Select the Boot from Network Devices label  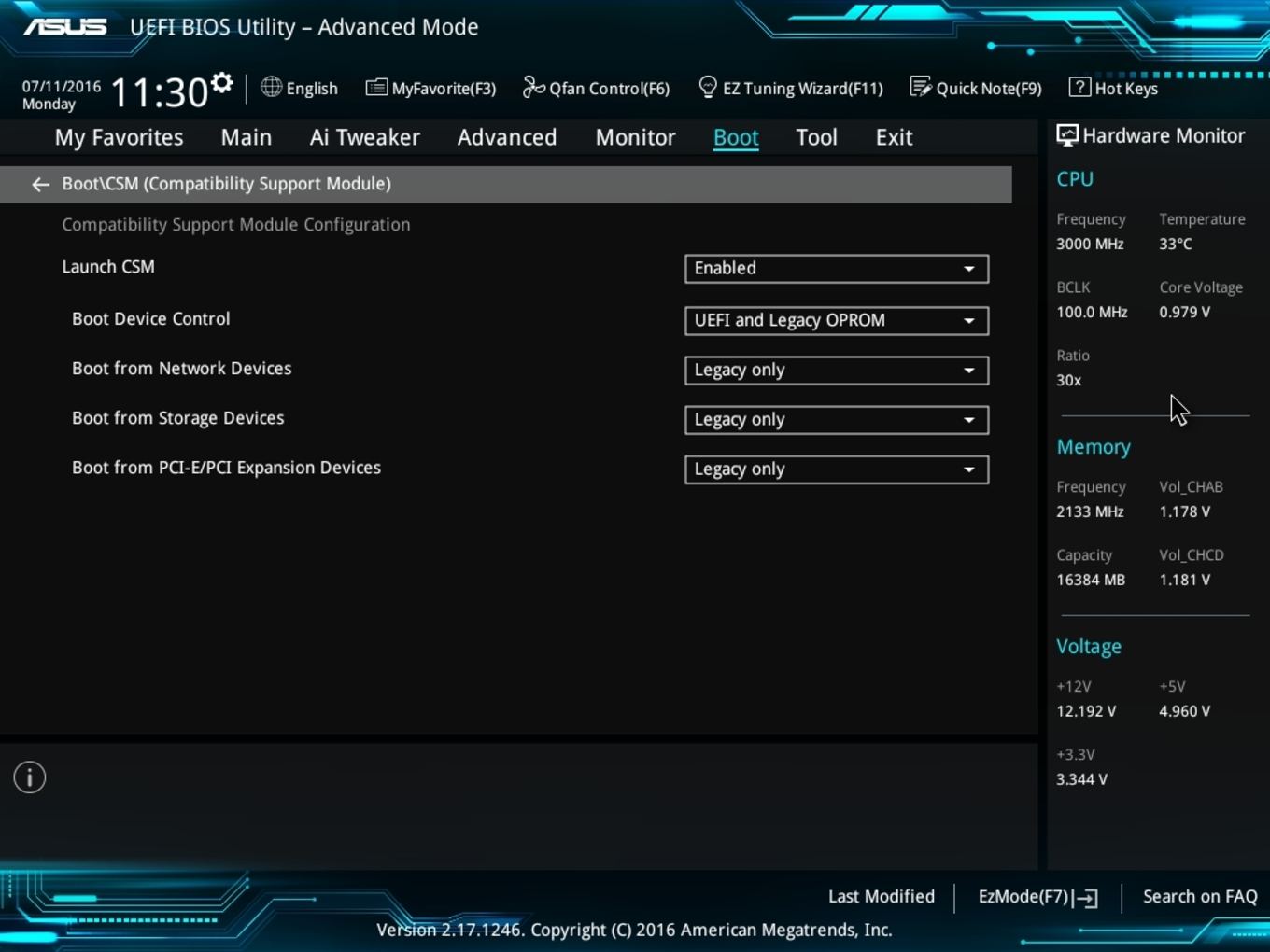182,369
